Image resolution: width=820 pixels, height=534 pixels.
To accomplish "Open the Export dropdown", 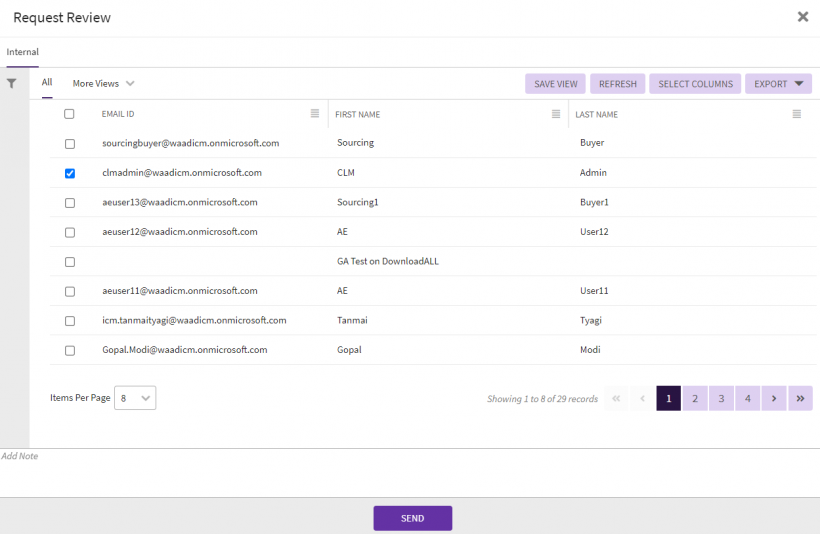I will 778,84.
